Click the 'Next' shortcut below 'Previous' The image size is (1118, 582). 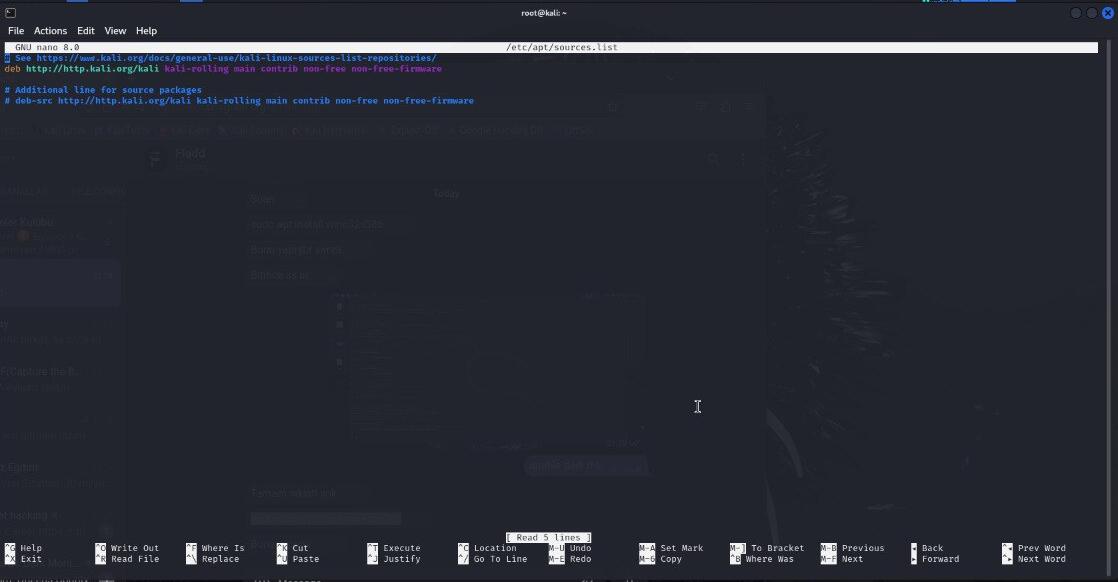tap(852, 558)
